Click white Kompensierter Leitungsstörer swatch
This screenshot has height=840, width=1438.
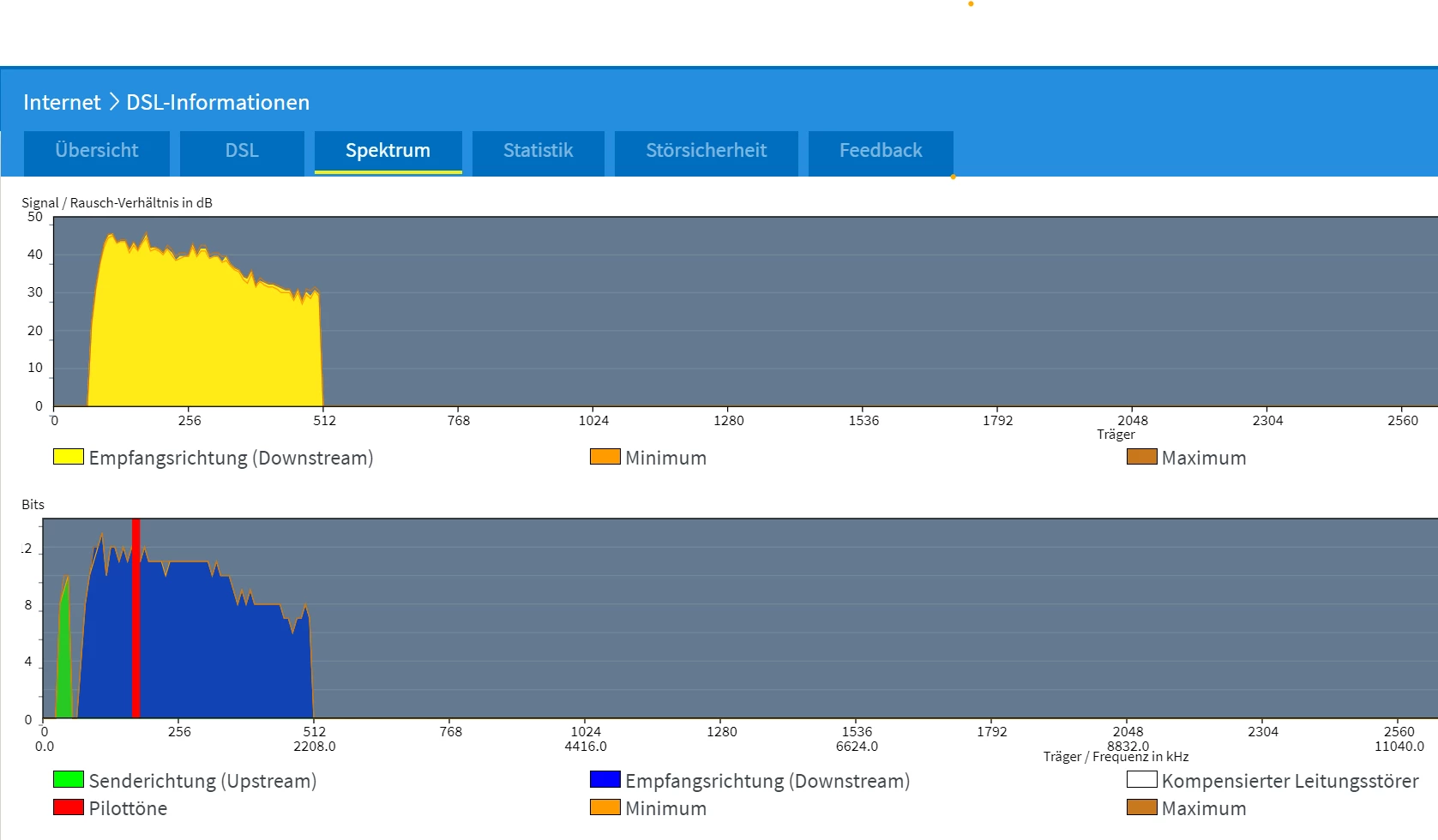pos(1141,780)
